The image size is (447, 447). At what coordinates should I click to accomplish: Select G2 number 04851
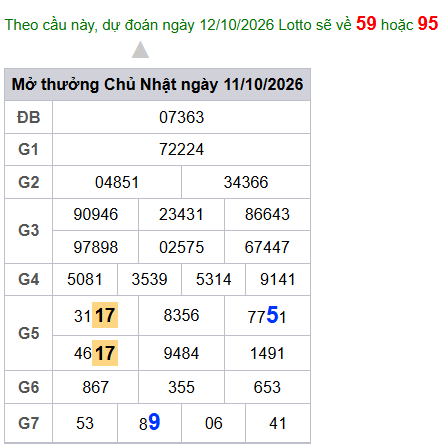(x=117, y=182)
